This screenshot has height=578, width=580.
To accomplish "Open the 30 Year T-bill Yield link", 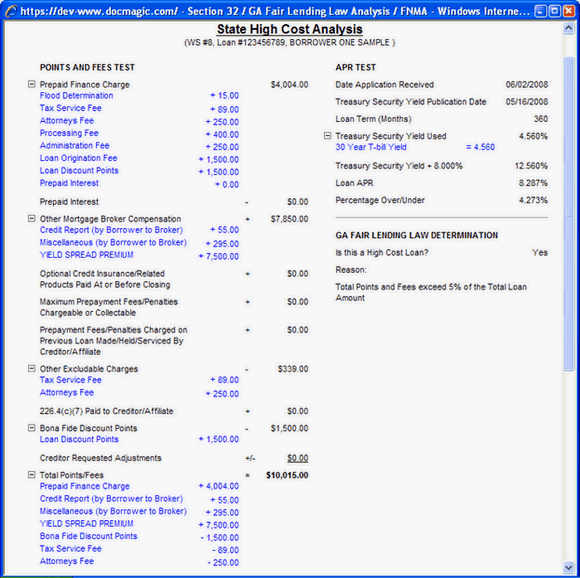I will click(x=371, y=147).
